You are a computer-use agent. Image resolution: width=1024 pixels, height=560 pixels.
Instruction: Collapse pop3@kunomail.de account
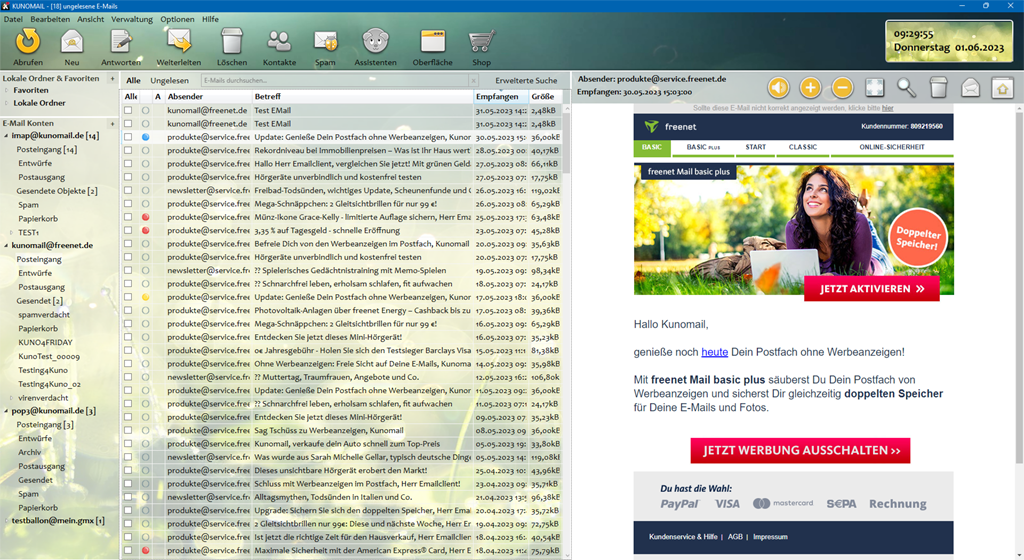pyautogui.click(x=7, y=411)
